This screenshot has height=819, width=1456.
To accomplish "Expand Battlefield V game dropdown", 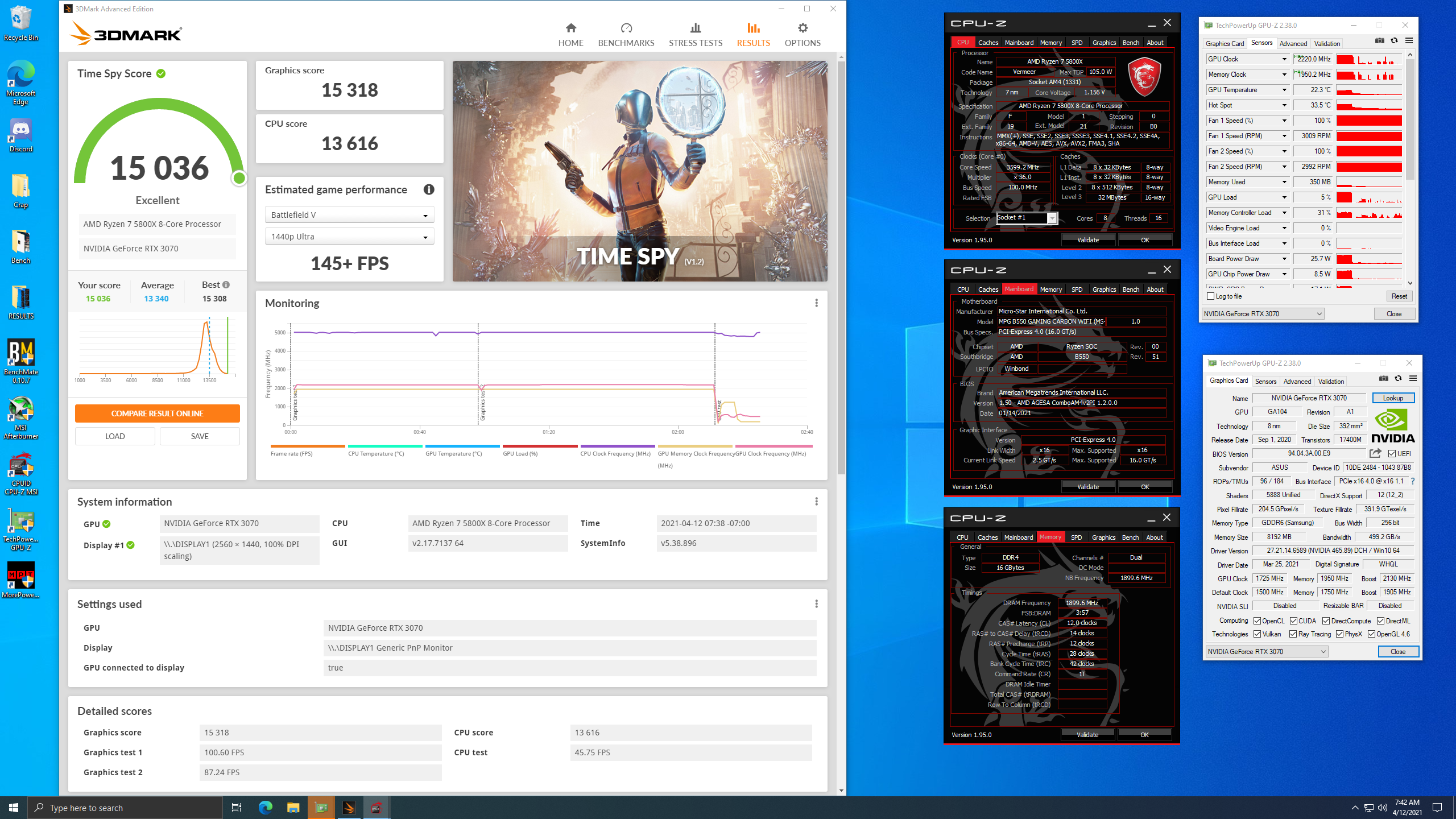I will (349, 215).
